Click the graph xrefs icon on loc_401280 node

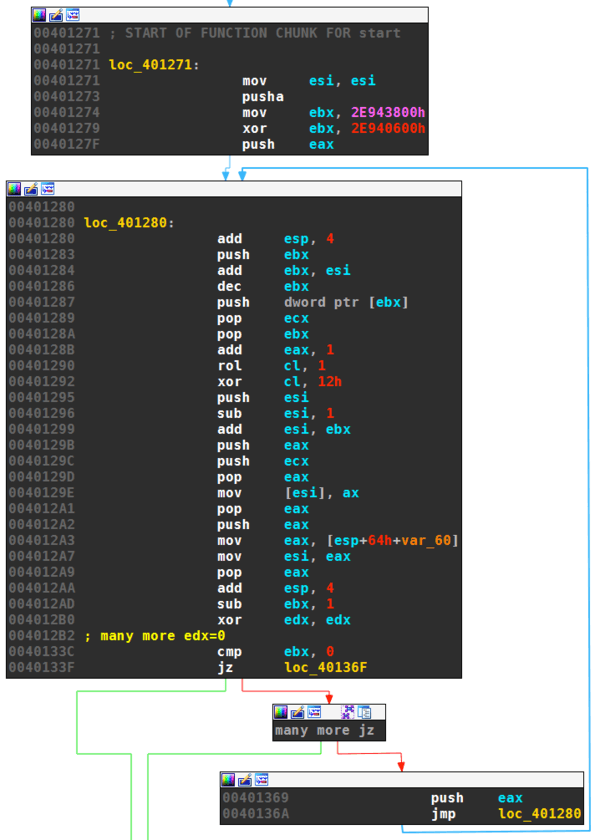48,189
